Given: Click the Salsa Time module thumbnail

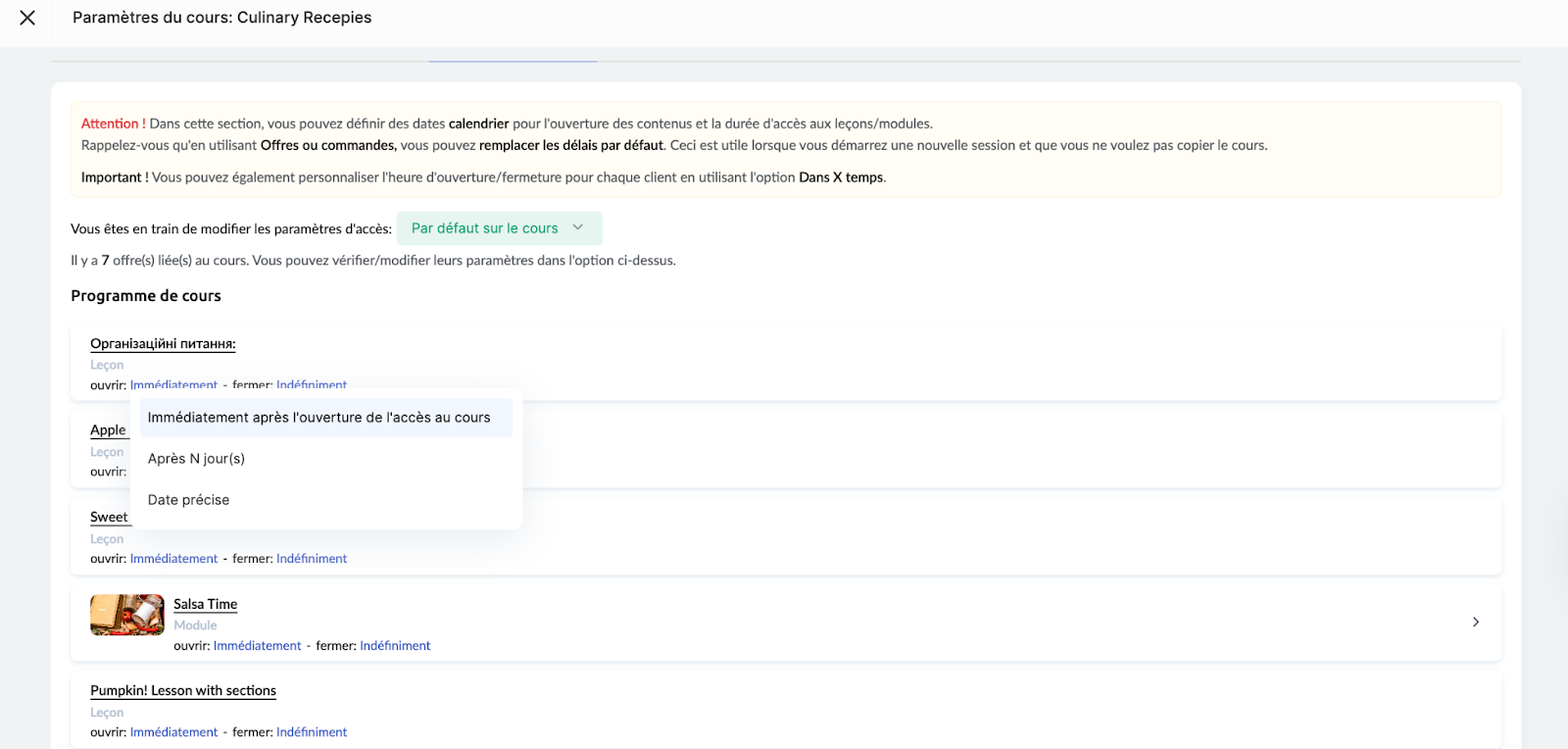Looking at the screenshot, I should (127, 615).
